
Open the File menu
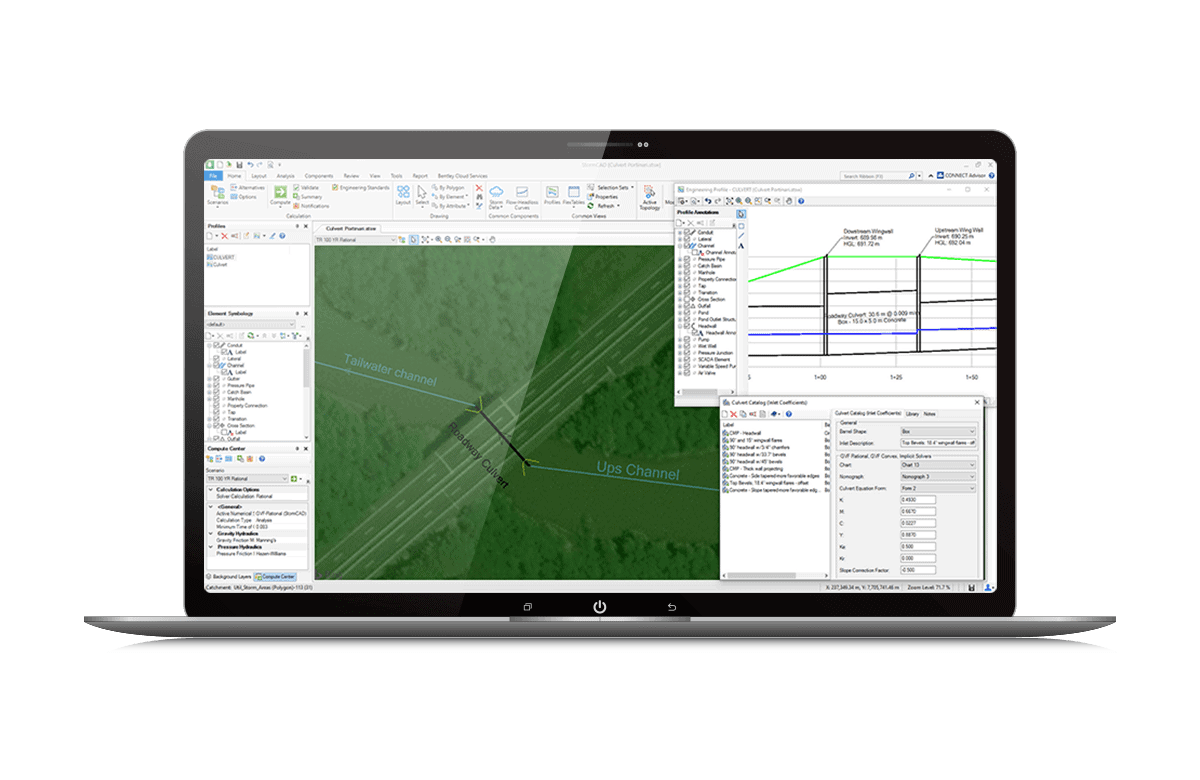tap(213, 175)
